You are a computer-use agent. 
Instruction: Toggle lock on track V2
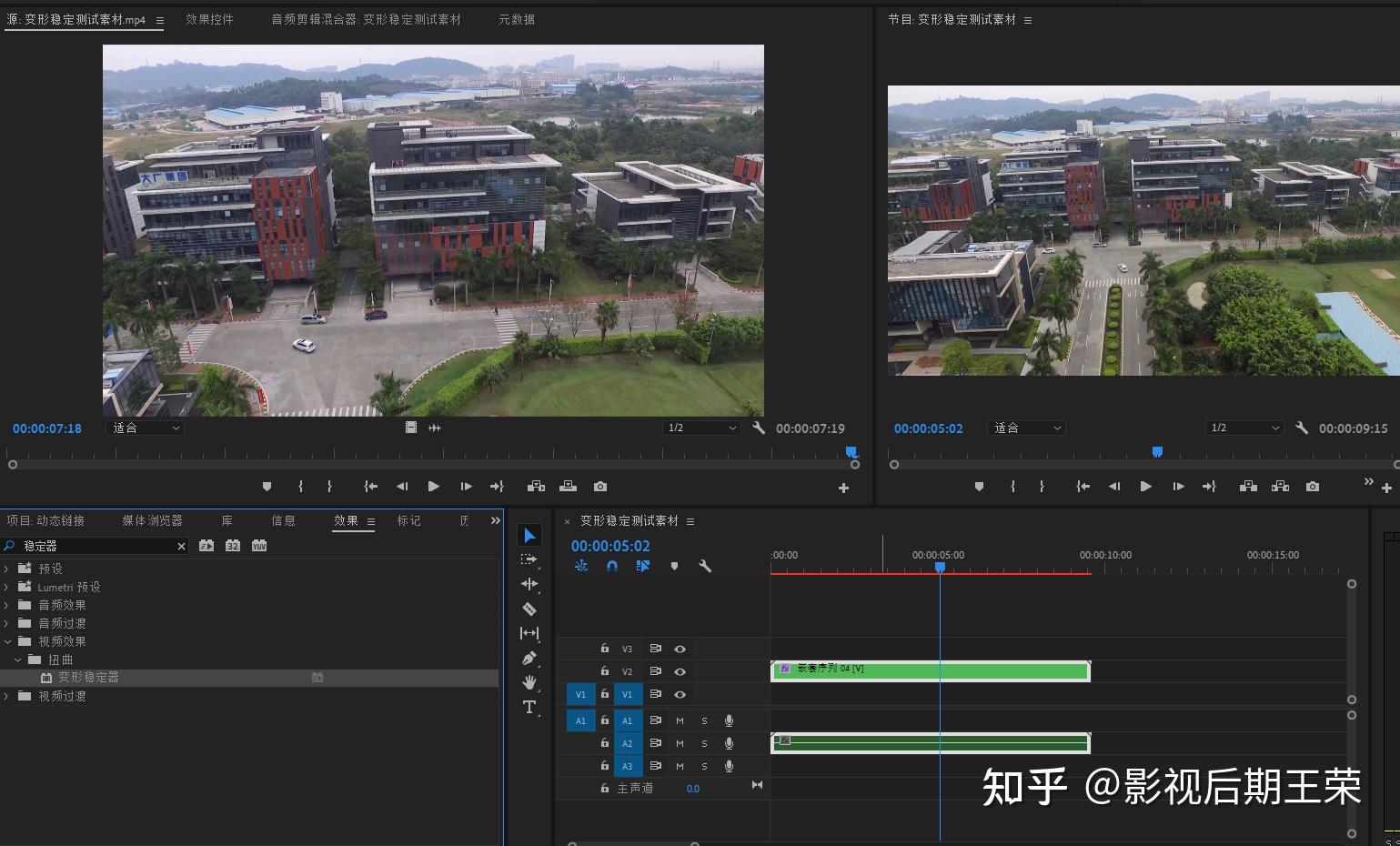coord(604,671)
